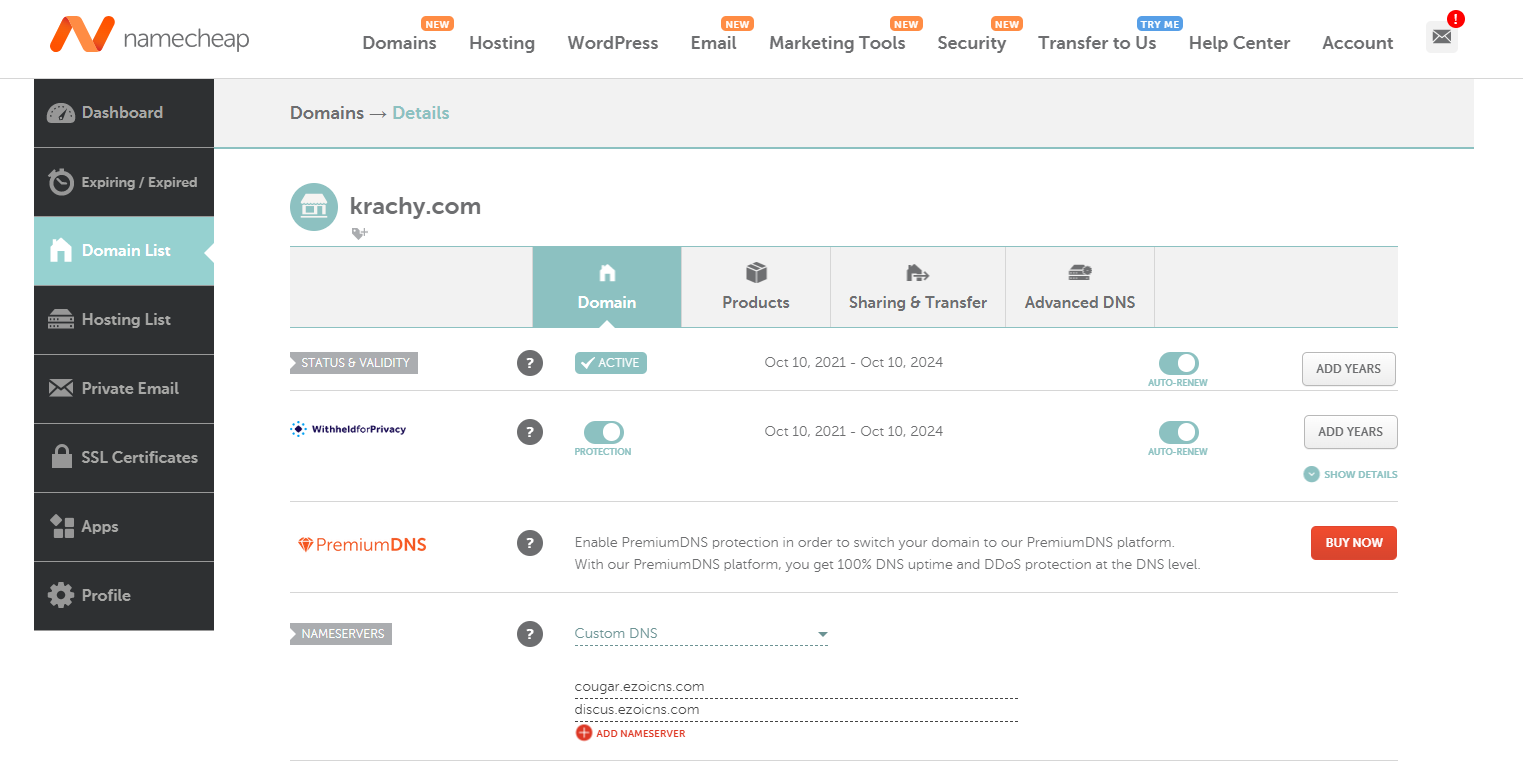Toggle auto-renew for domain Status & Validity
1523x771 pixels.
pyautogui.click(x=1178, y=364)
